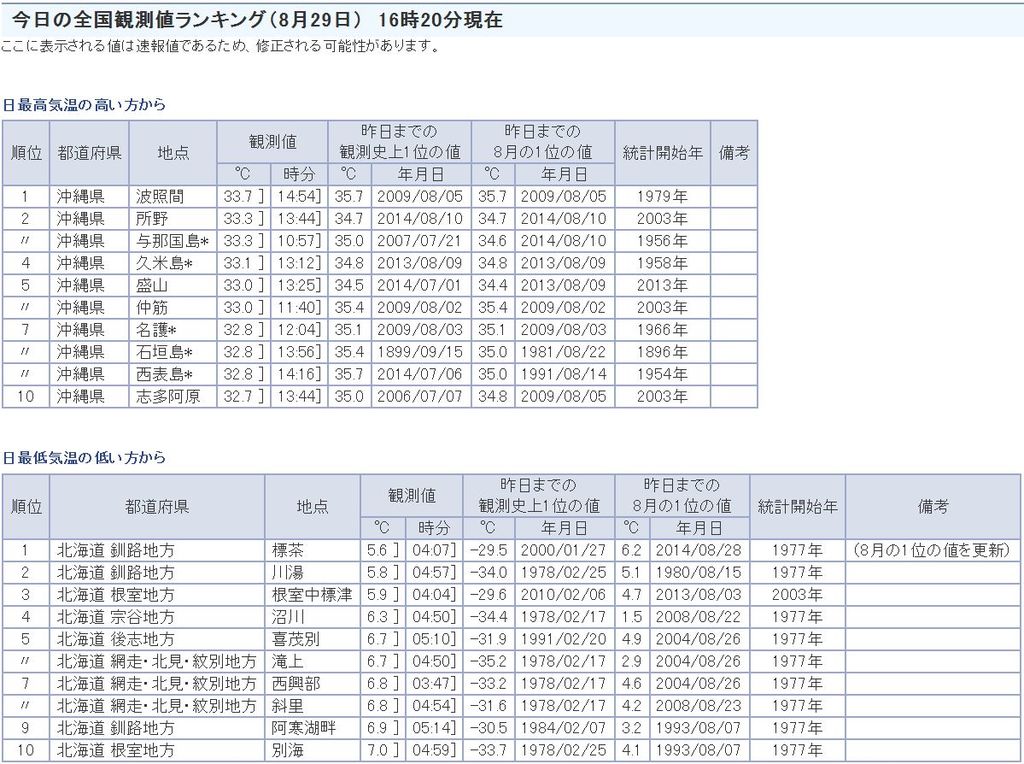Click the 別海 location entry
1024x764 pixels.
click(x=287, y=750)
